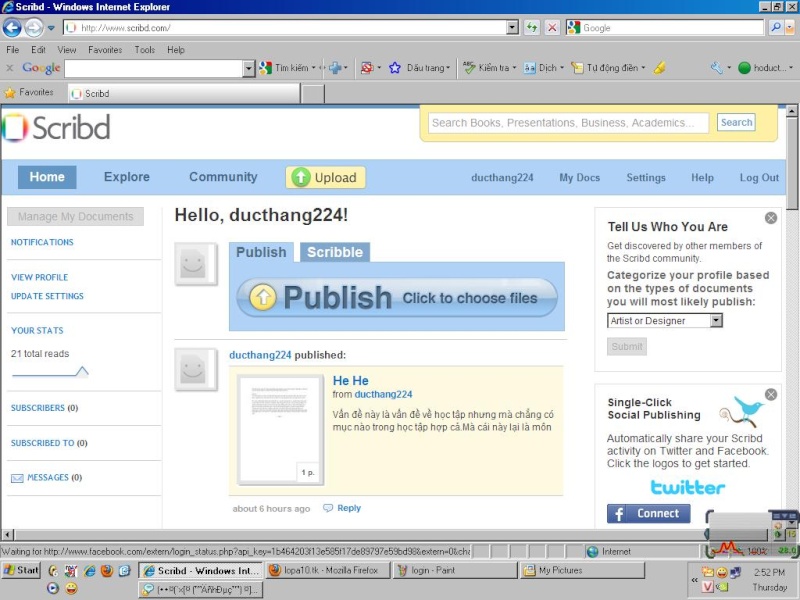This screenshot has height=600, width=800.
Task: Go to the Home navigation tab
Action: coord(47,177)
